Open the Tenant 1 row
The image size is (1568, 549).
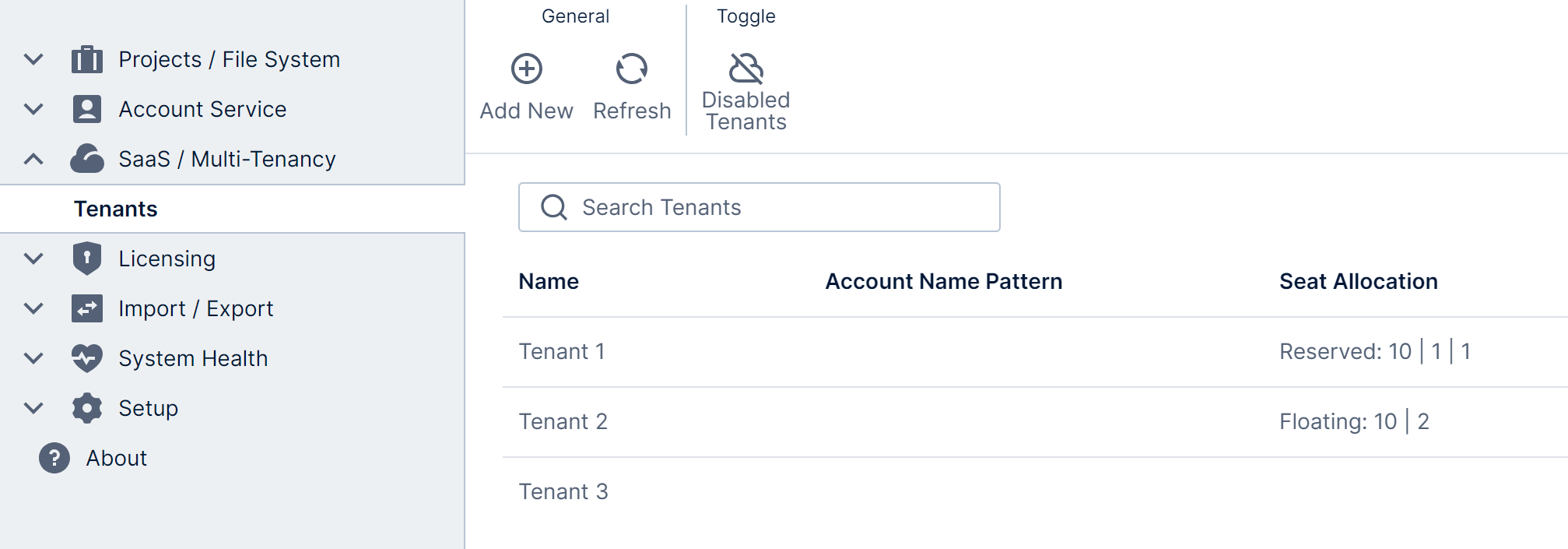[562, 352]
